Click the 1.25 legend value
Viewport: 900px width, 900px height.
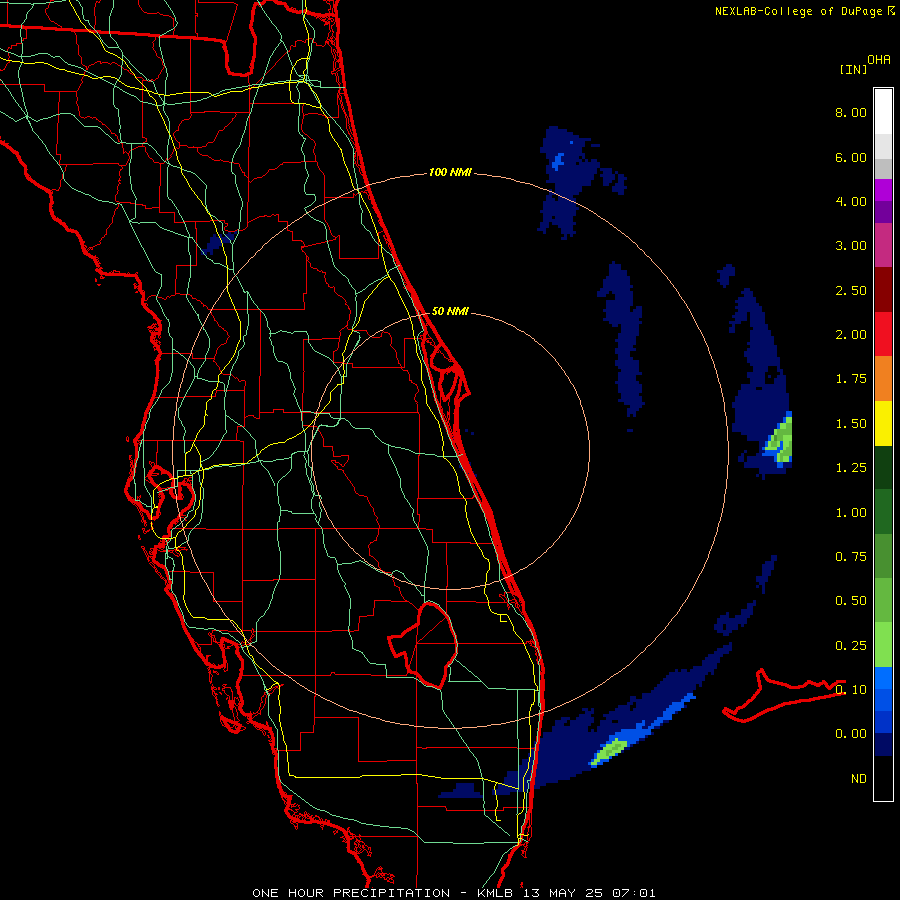click(850, 468)
